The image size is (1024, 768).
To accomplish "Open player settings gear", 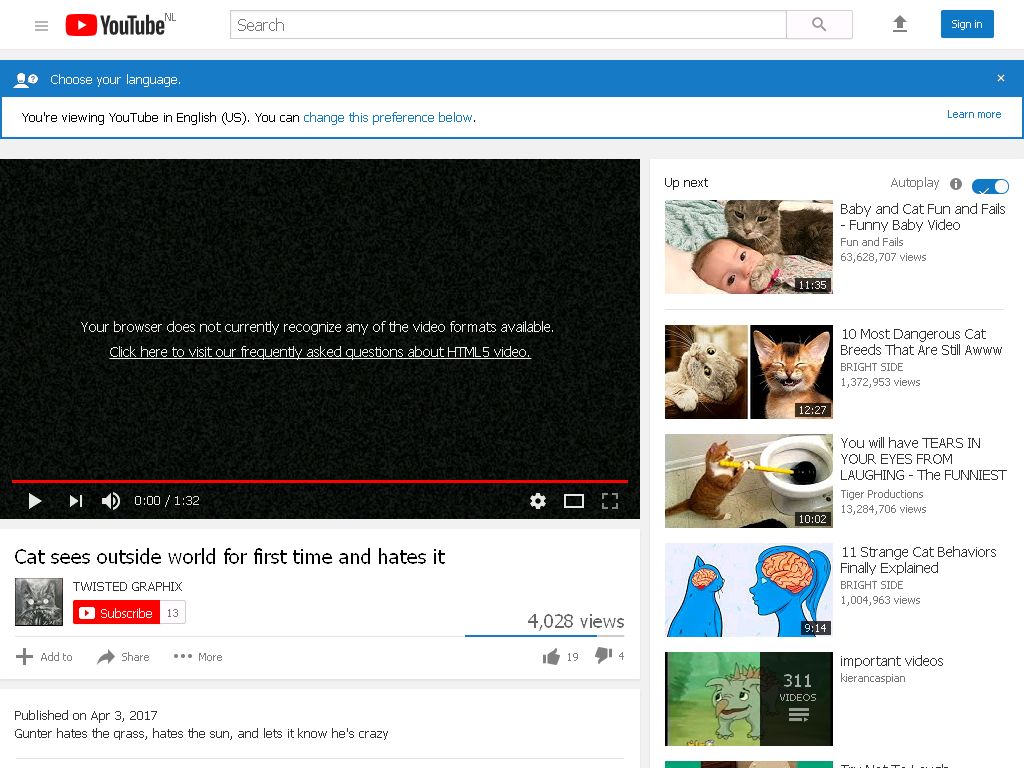I will [537, 501].
